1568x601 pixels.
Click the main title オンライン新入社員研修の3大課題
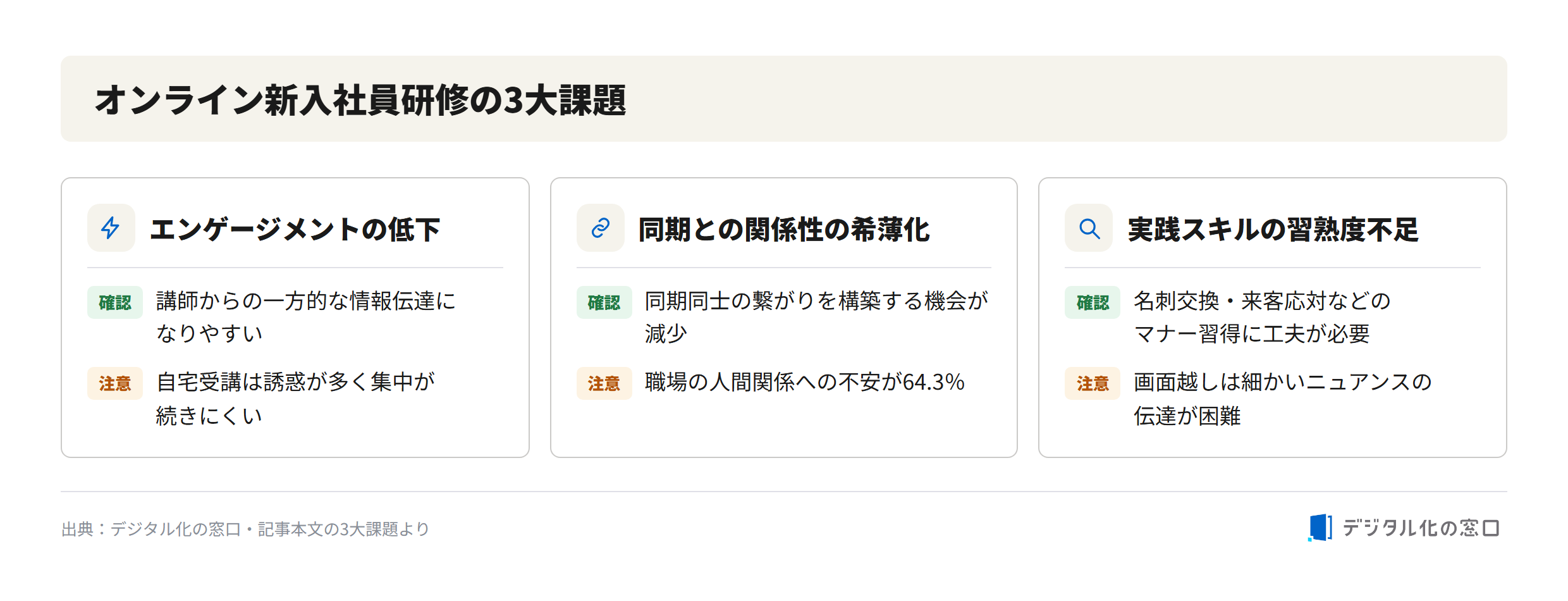(x=360, y=100)
